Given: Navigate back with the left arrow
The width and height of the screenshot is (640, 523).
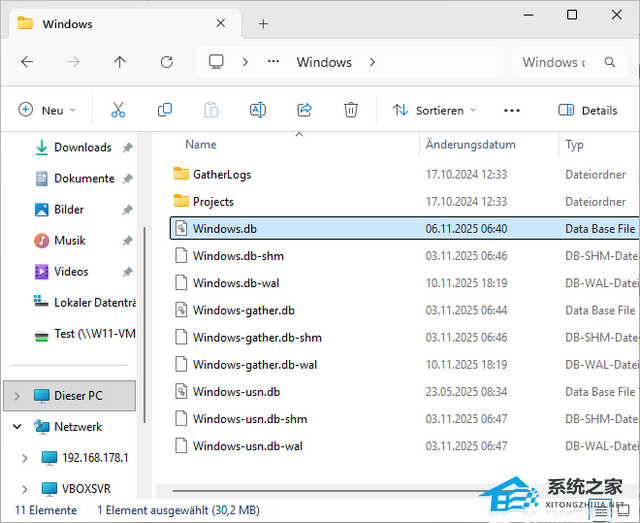Looking at the screenshot, I should tap(27, 62).
